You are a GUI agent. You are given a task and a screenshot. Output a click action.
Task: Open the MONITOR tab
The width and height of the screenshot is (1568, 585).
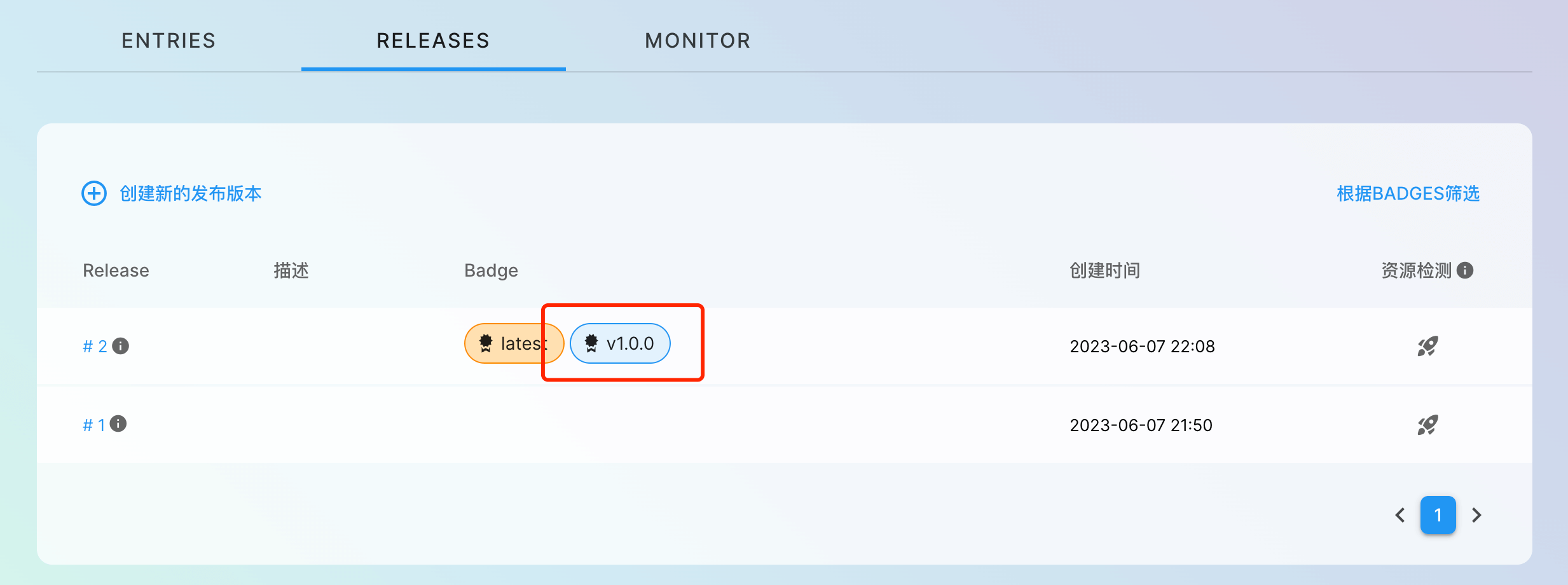[698, 41]
